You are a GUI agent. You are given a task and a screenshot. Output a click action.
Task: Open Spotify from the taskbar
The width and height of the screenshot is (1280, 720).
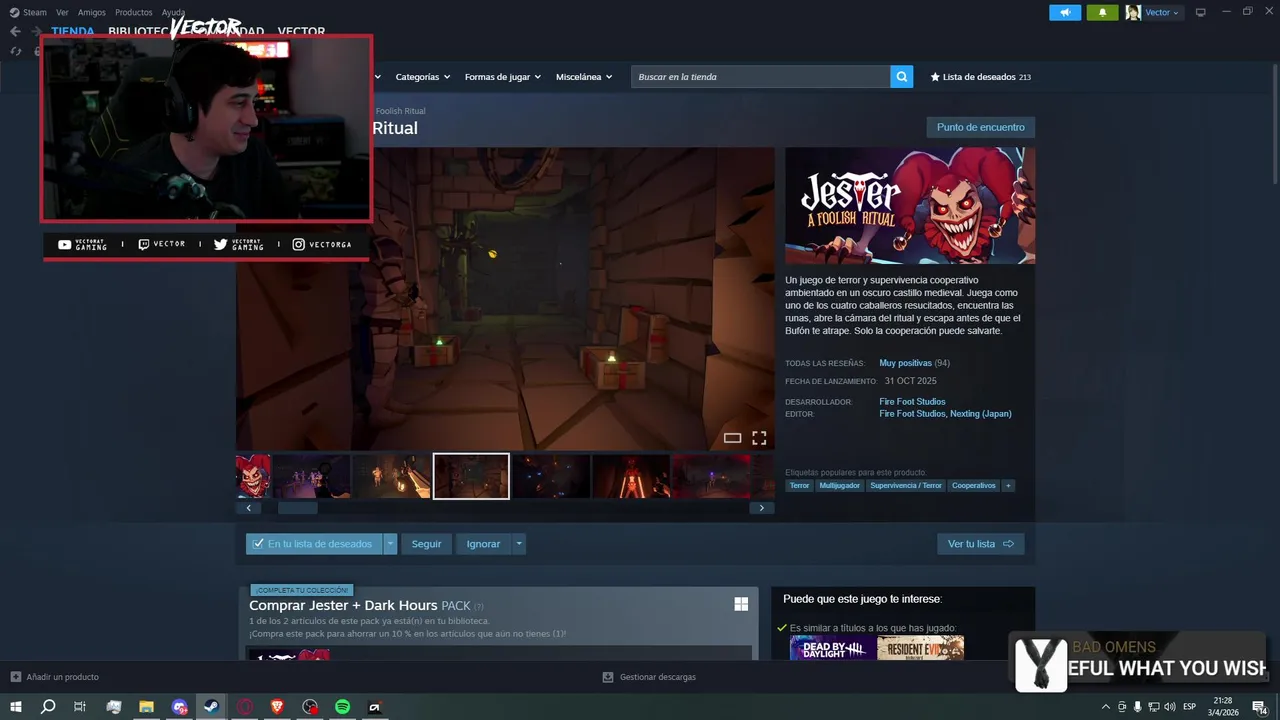(x=342, y=707)
